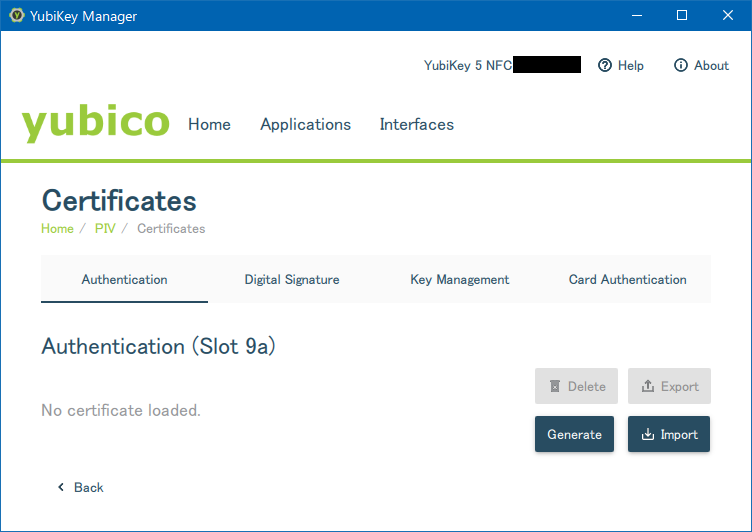
Task: Close the YubiKey Manager window
Action: coord(728,15)
